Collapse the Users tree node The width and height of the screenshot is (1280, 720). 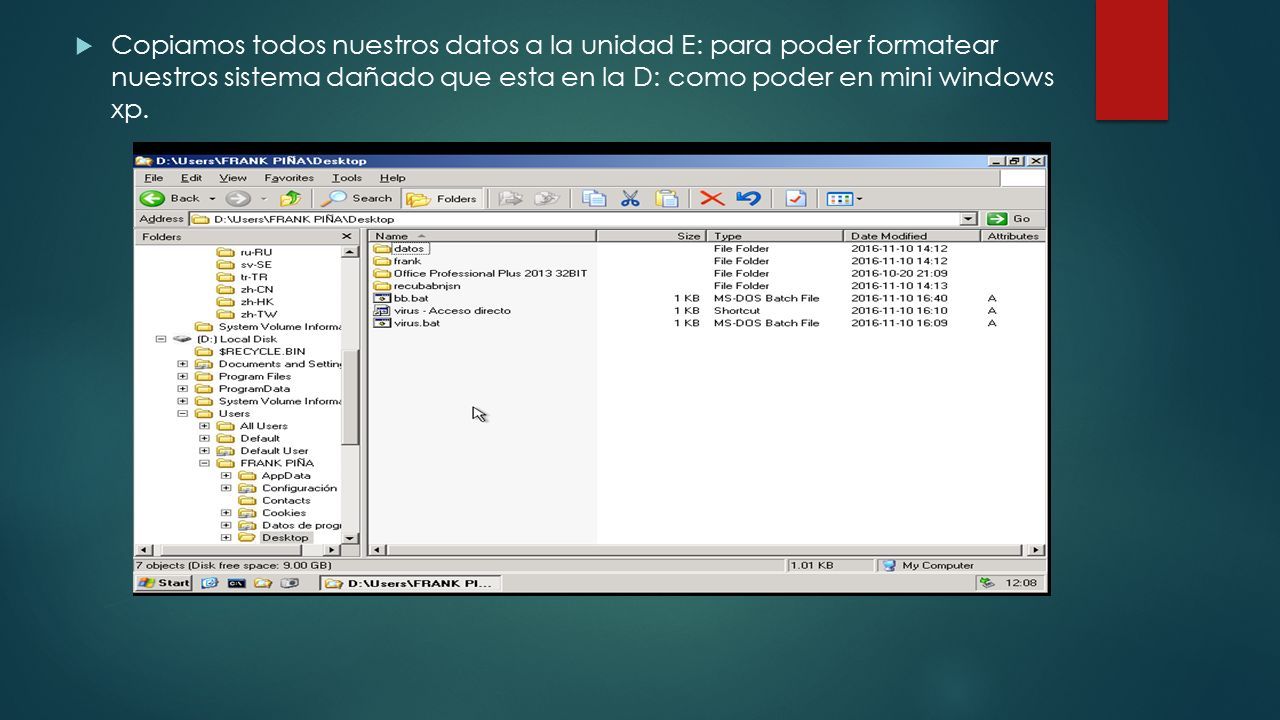182,413
